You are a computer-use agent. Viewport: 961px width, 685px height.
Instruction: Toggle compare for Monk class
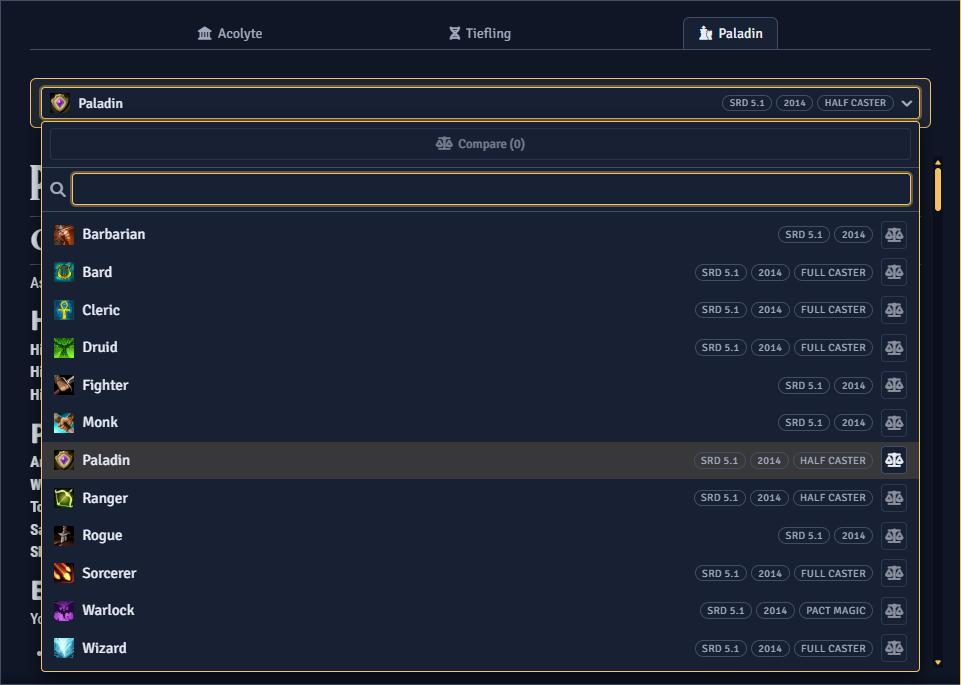[x=894, y=423]
